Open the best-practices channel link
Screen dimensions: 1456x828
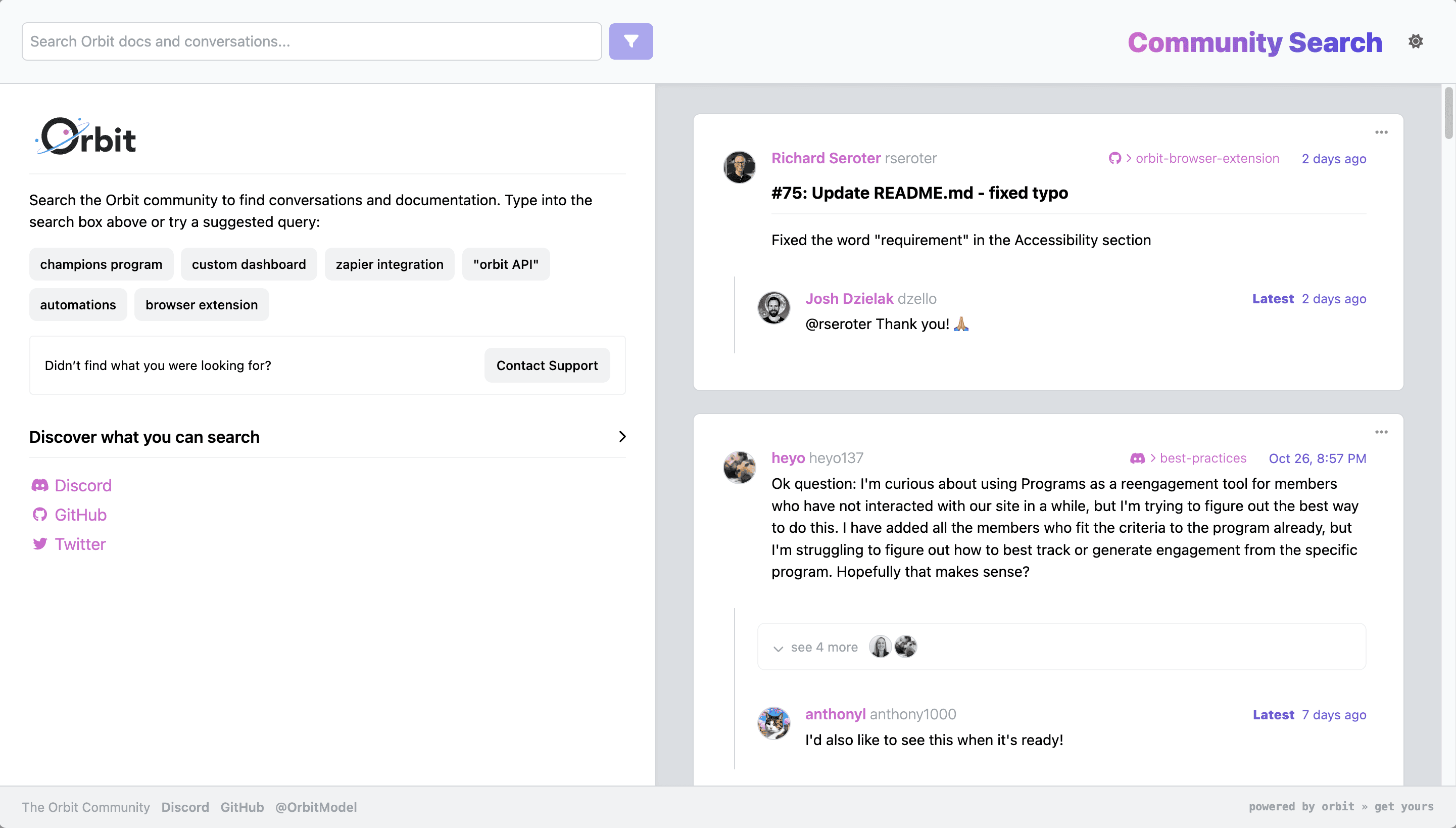click(x=1202, y=458)
